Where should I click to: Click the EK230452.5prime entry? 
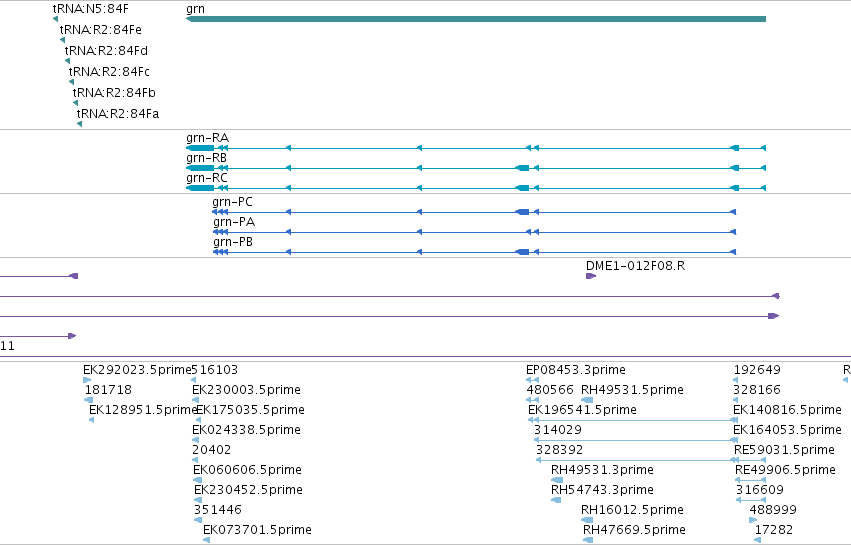point(249,490)
